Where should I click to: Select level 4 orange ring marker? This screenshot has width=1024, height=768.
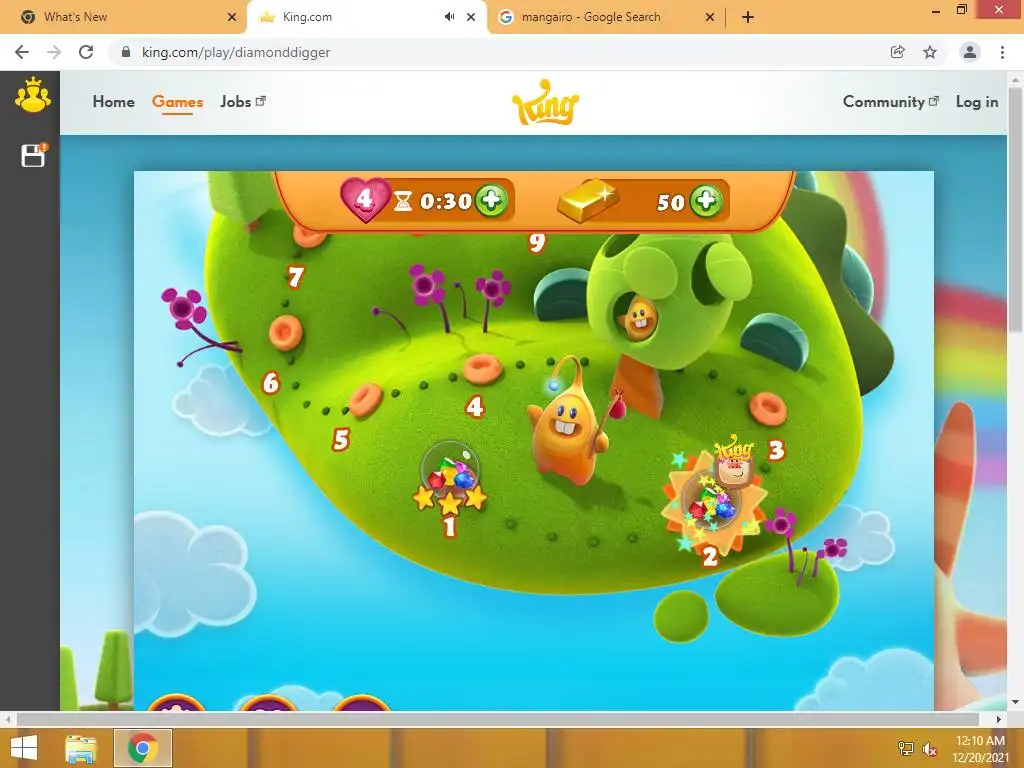(483, 369)
